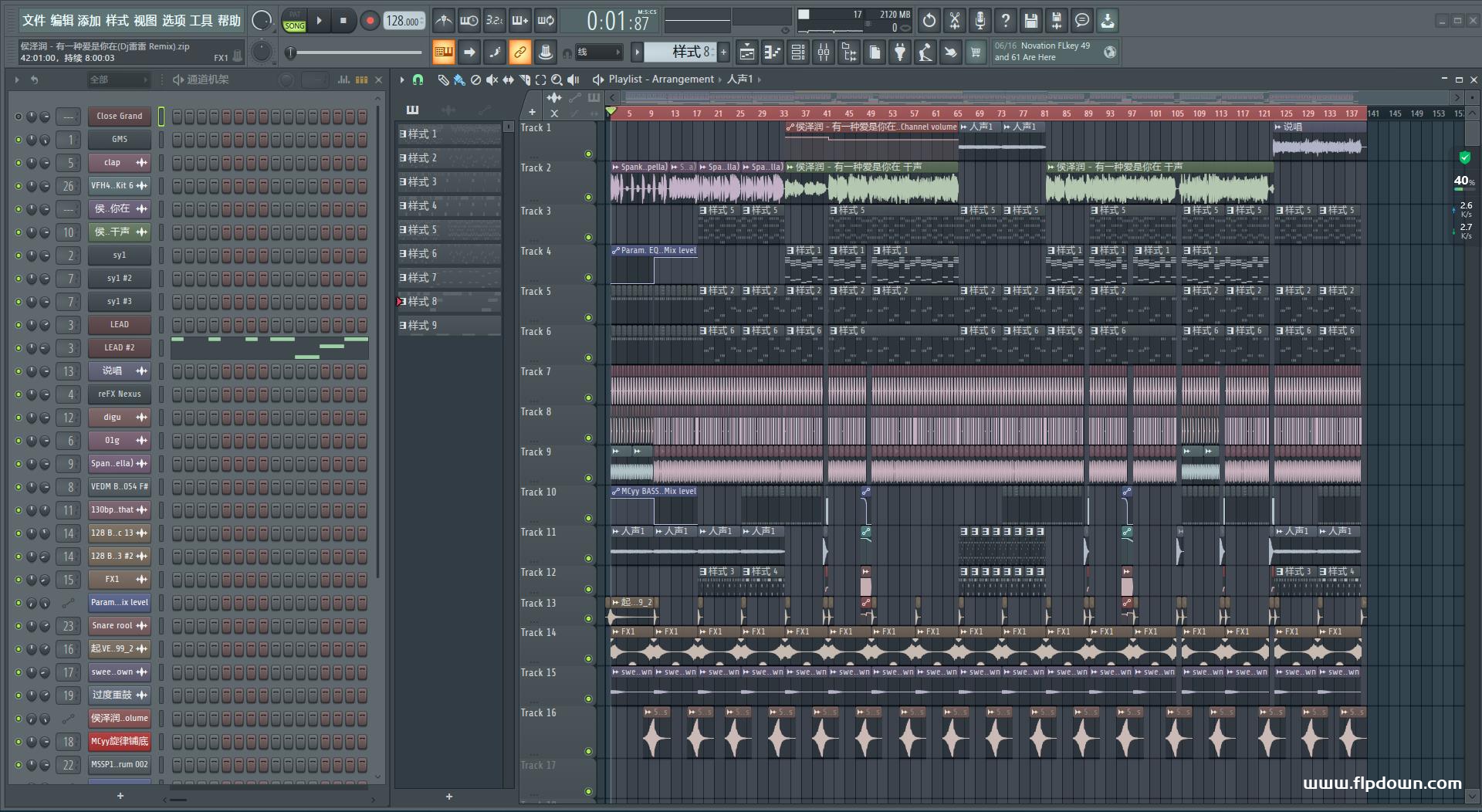Open the 样式 8 pattern selector

tap(680, 52)
